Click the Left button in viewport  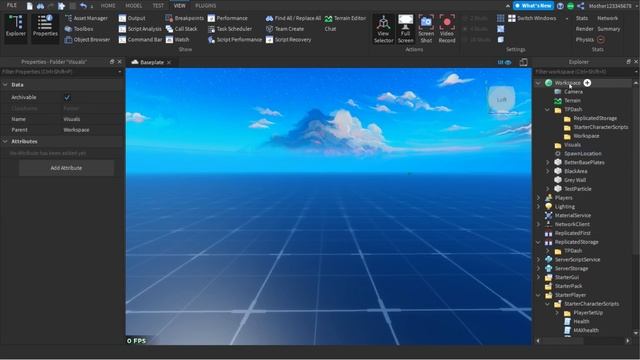pos(501,99)
